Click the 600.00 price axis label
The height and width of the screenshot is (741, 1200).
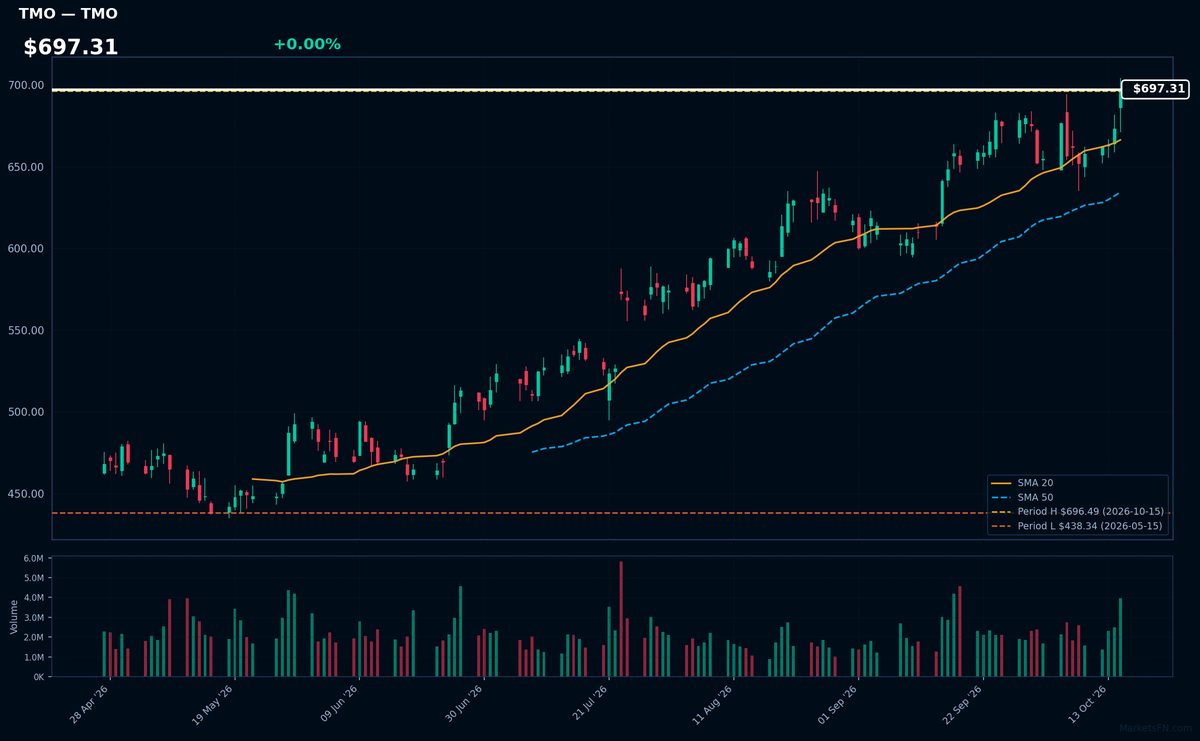27,249
